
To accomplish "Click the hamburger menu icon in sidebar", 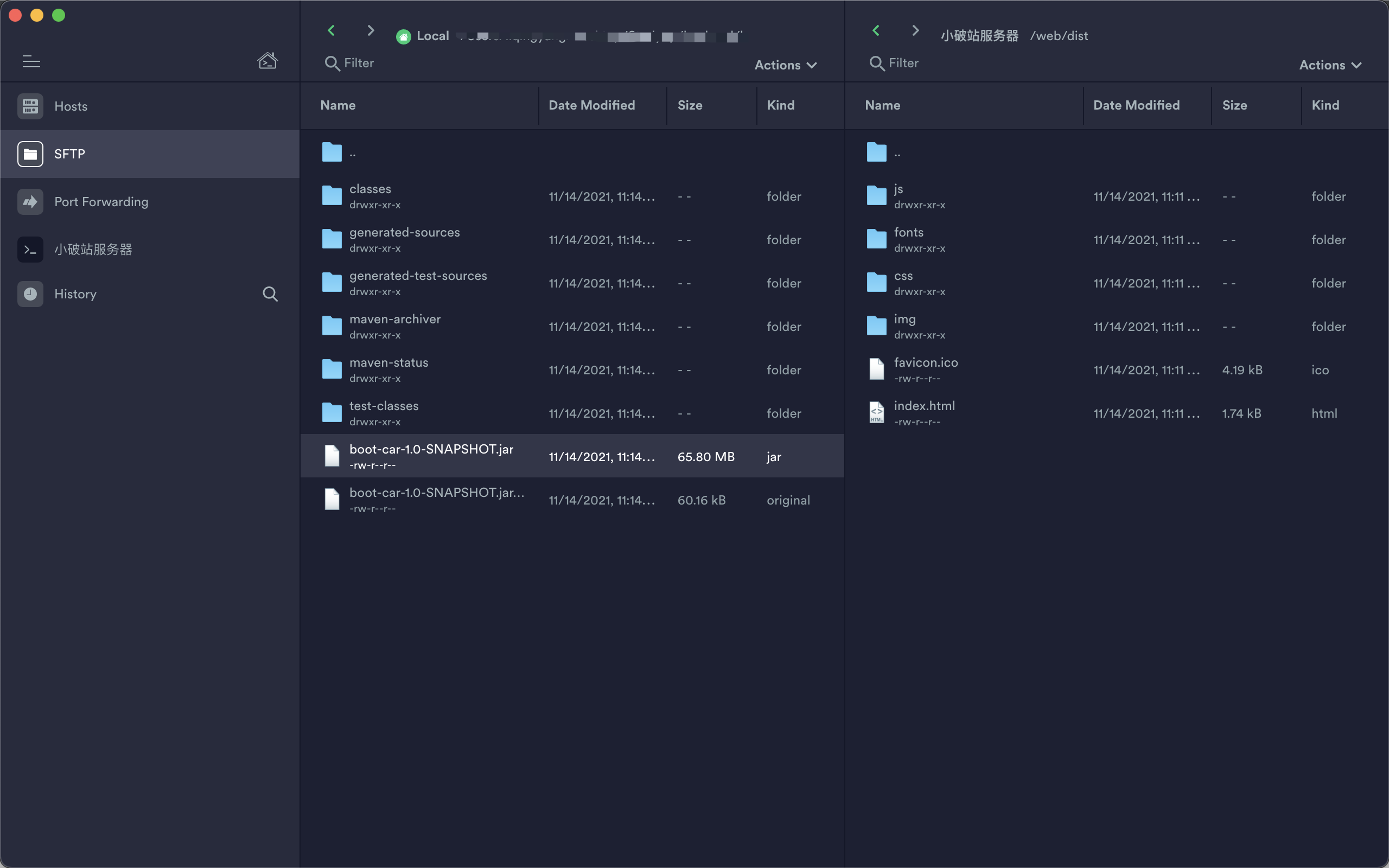I will (31, 61).
